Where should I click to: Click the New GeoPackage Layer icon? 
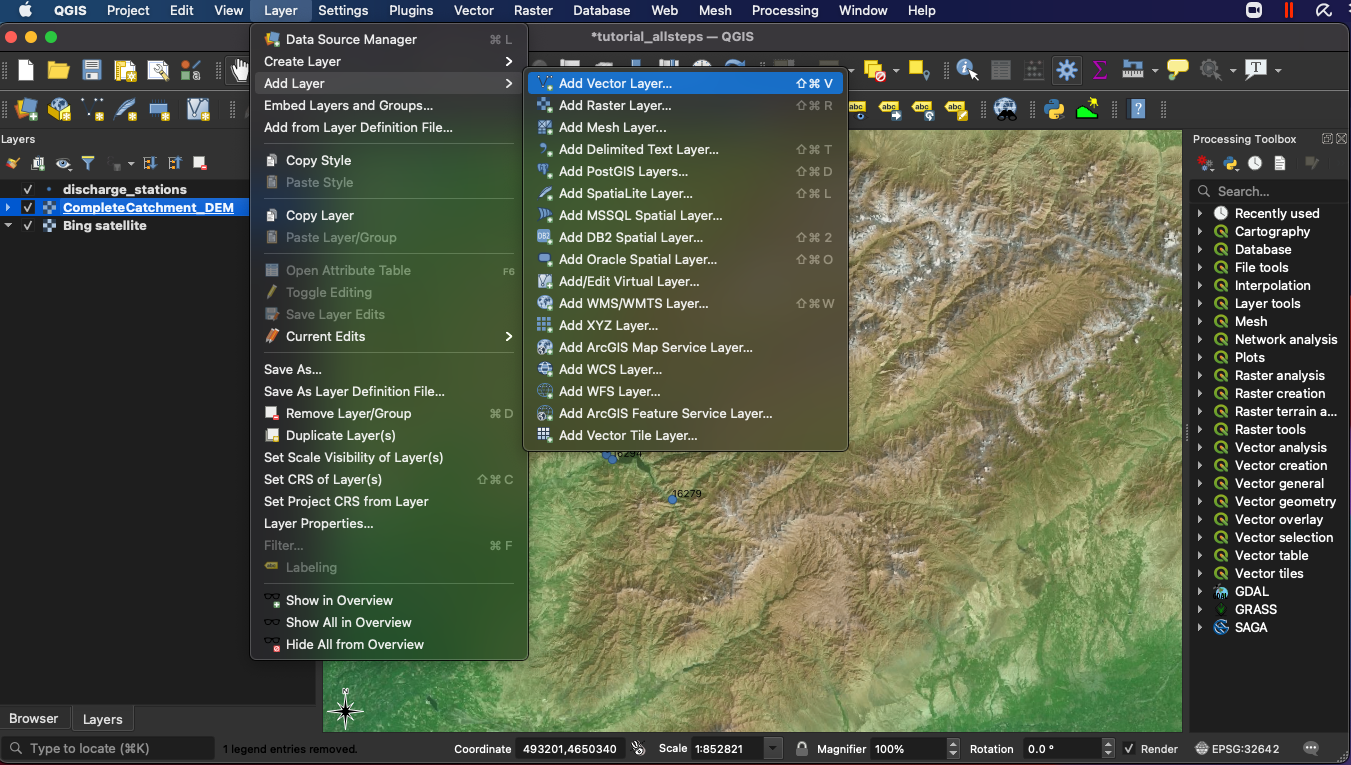(x=60, y=109)
